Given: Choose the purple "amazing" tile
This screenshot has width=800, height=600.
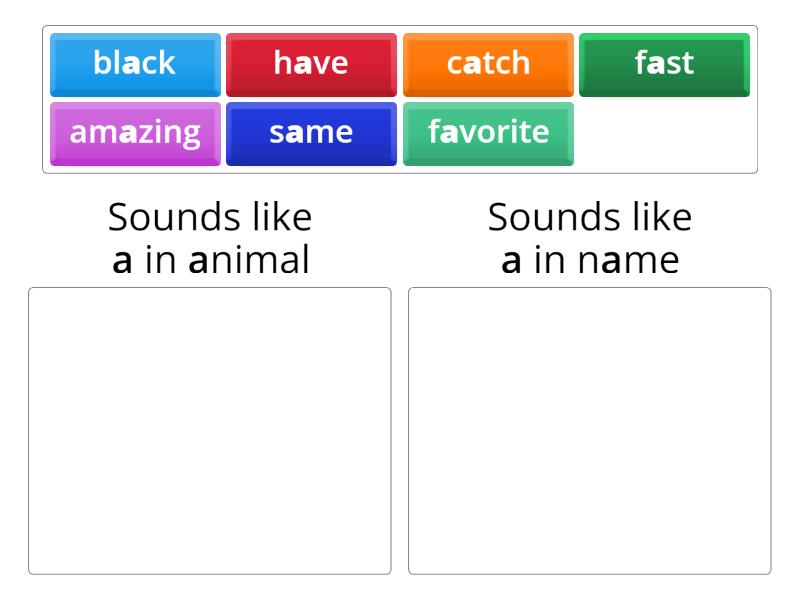Looking at the screenshot, I should point(134,131).
